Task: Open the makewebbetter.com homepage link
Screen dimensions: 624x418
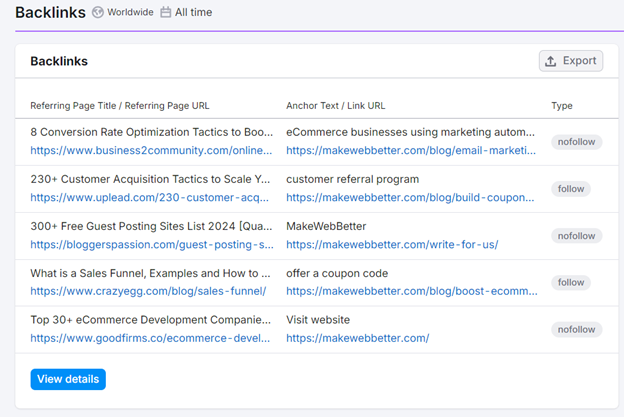Action: point(358,338)
